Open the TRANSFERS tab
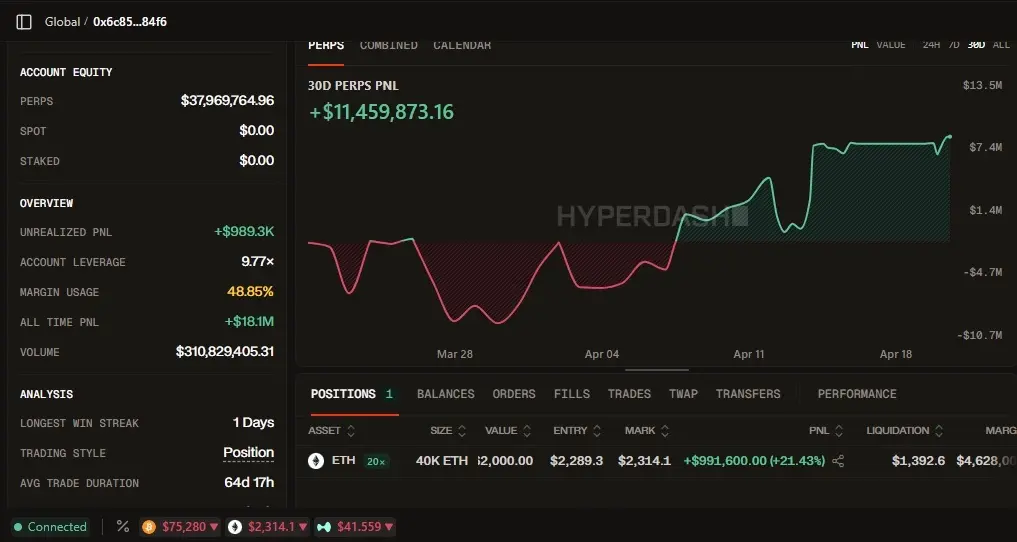 [x=748, y=394]
